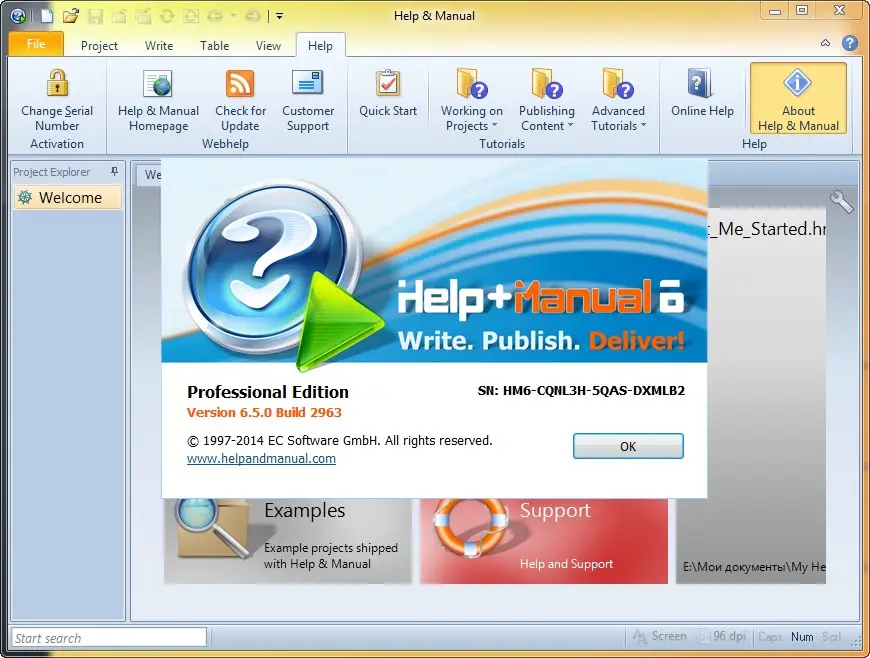The width and height of the screenshot is (870, 658).
Task: Open the www.helpandmanual.com link
Action: tap(261, 459)
